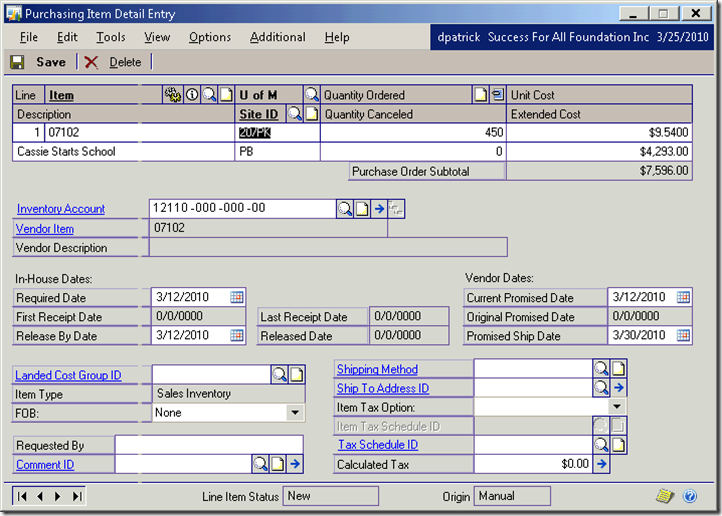Click the Delete button label
Screen dimensions: 722x516
click(x=125, y=62)
